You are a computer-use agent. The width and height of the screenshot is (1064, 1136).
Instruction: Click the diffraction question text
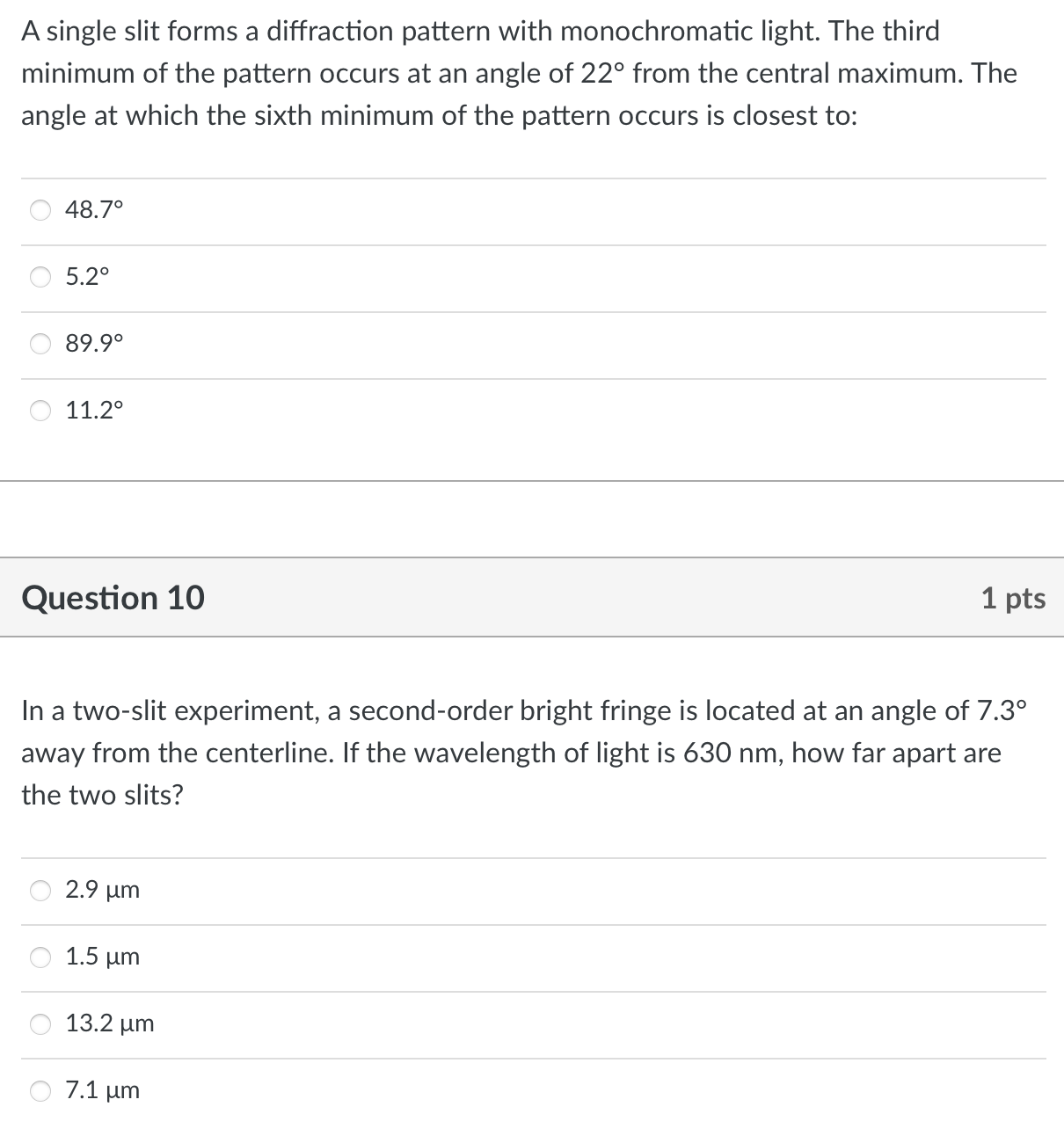click(519, 73)
